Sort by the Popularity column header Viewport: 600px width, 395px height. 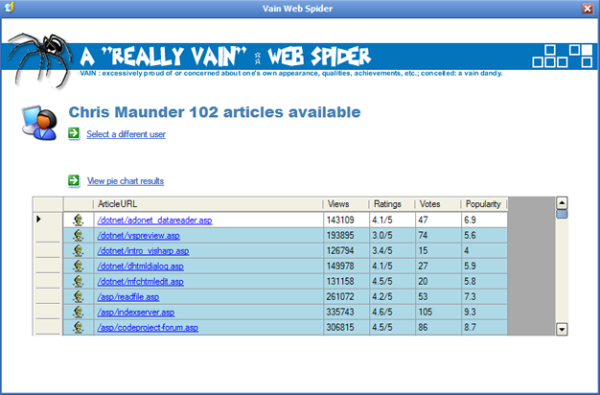pyautogui.click(x=484, y=204)
